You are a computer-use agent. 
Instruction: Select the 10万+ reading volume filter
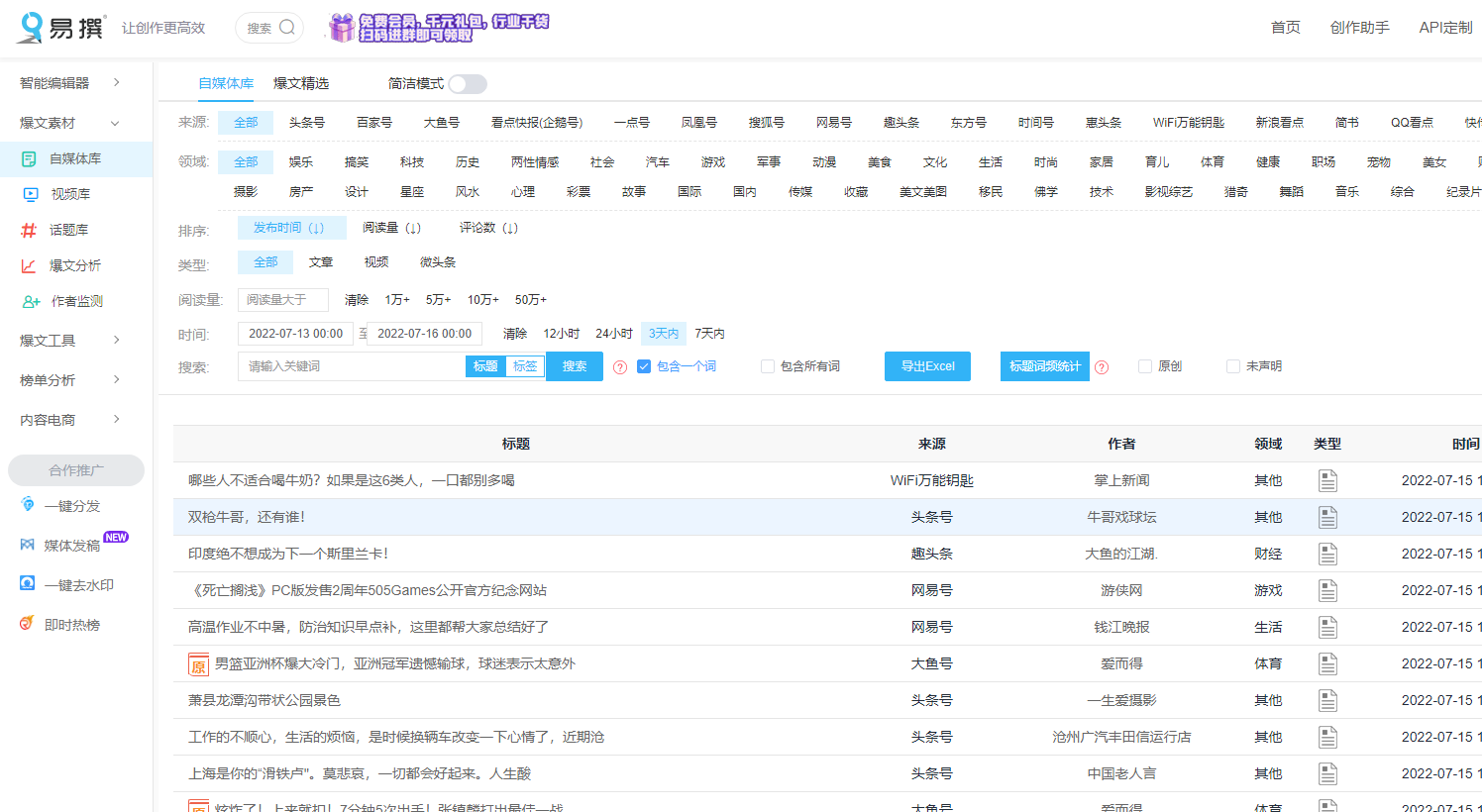[483, 299]
